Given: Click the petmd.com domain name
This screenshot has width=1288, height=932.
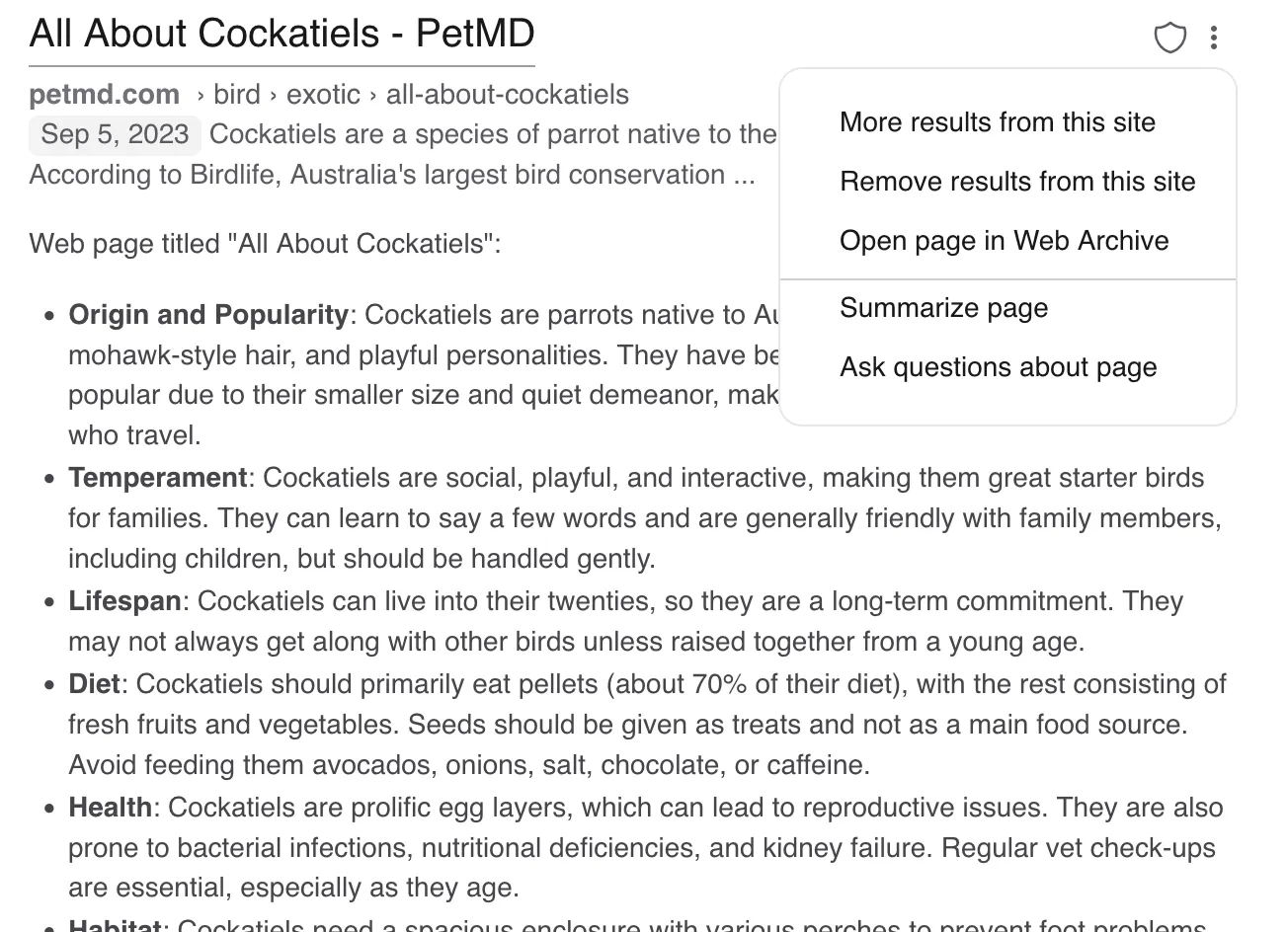Looking at the screenshot, I should coord(105,95).
